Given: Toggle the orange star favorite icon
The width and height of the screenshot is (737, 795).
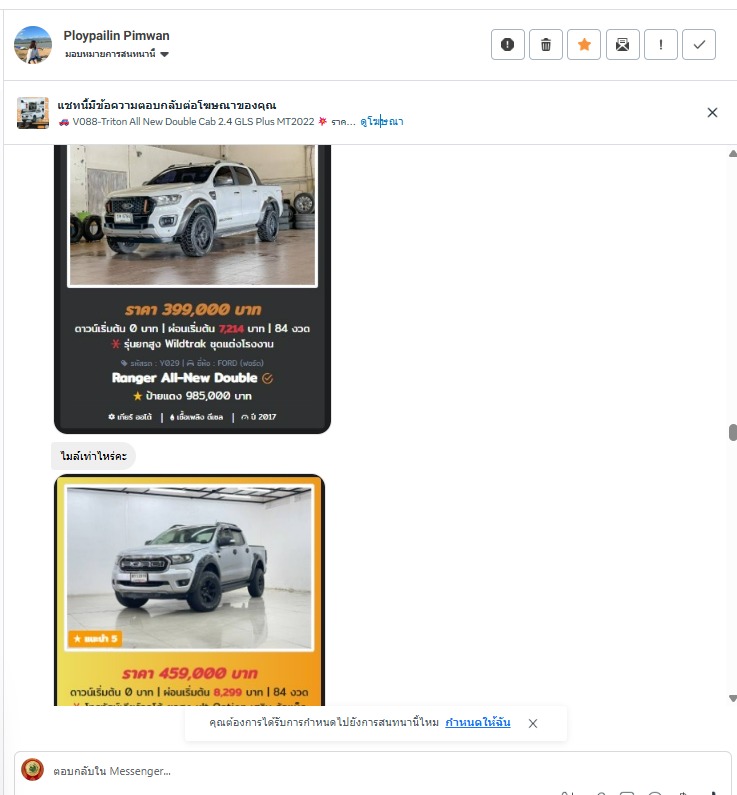Looking at the screenshot, I should click(x=584, y=45).
